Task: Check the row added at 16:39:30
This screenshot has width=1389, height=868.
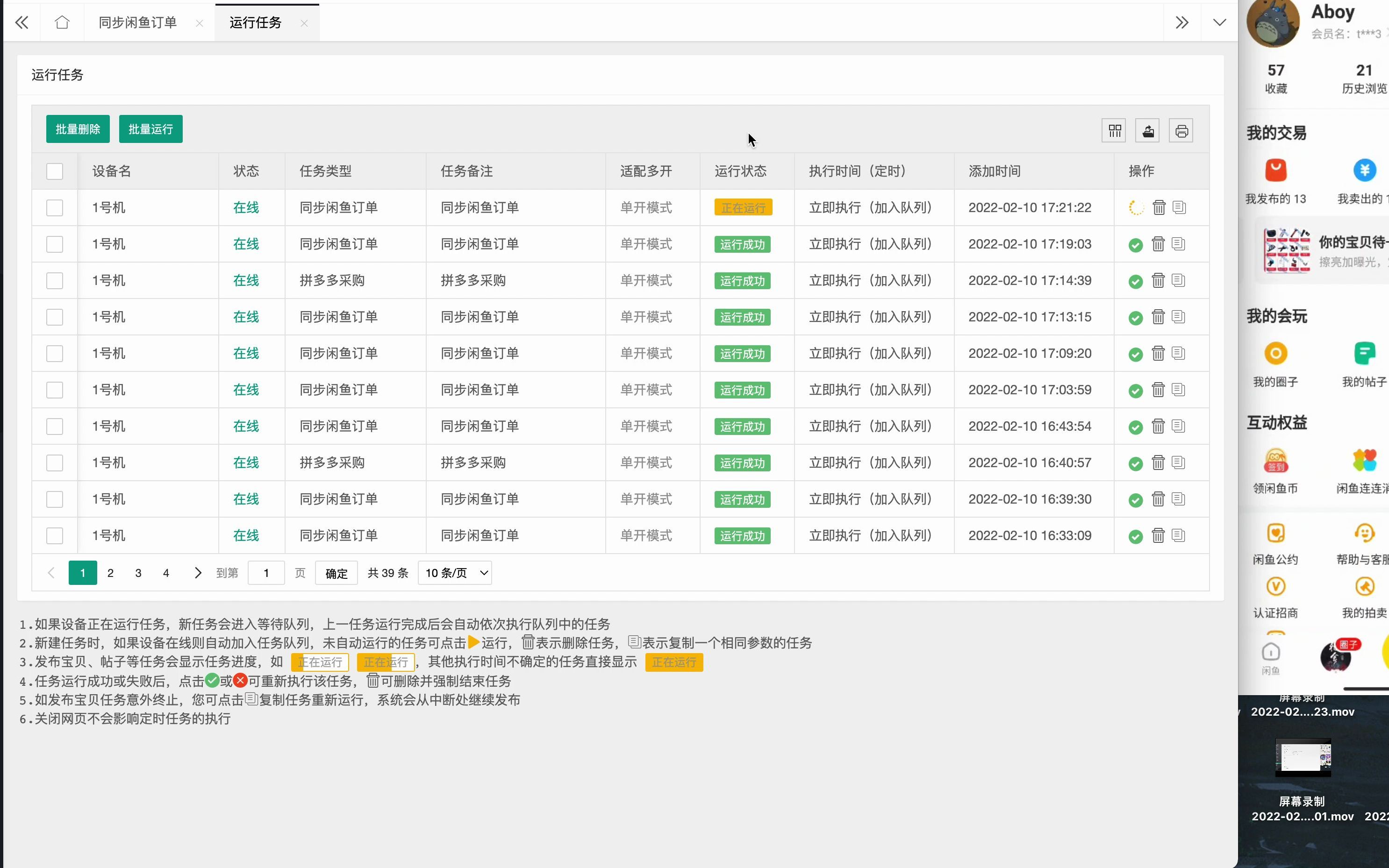Action: [x=55, y=499]
